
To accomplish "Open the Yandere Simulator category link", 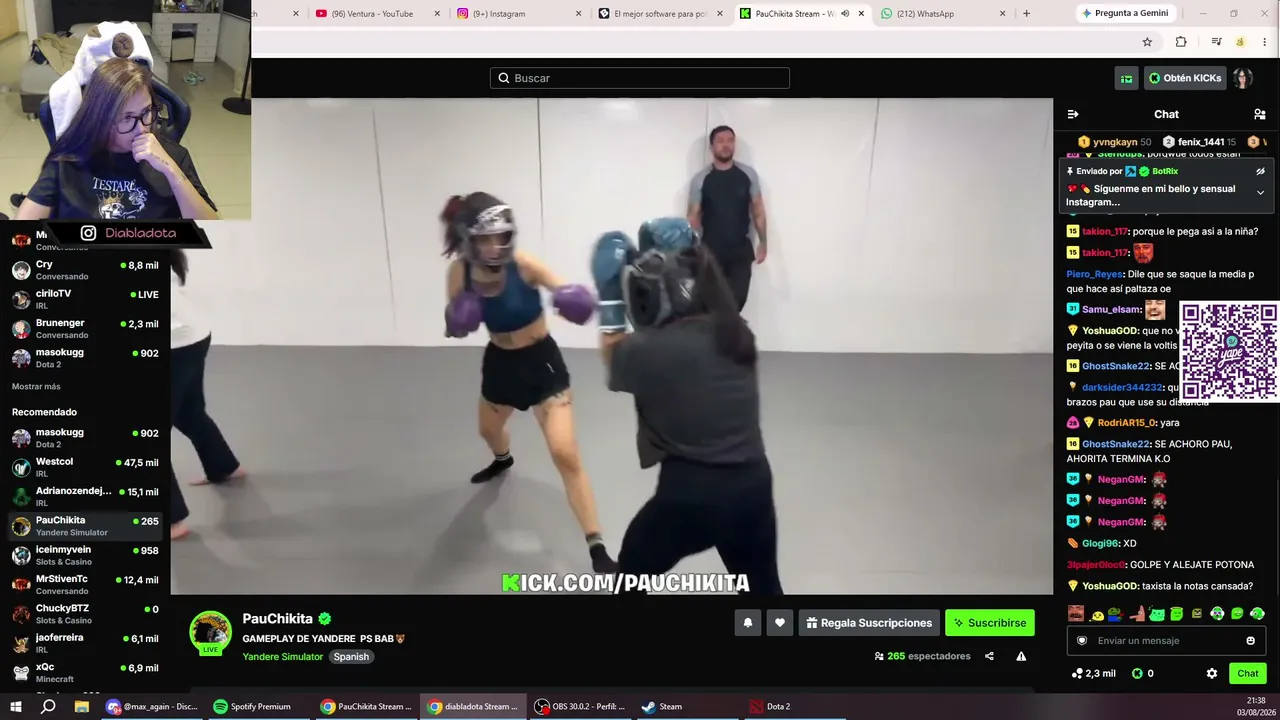I will pyautogui.click(x=282, y=657).
